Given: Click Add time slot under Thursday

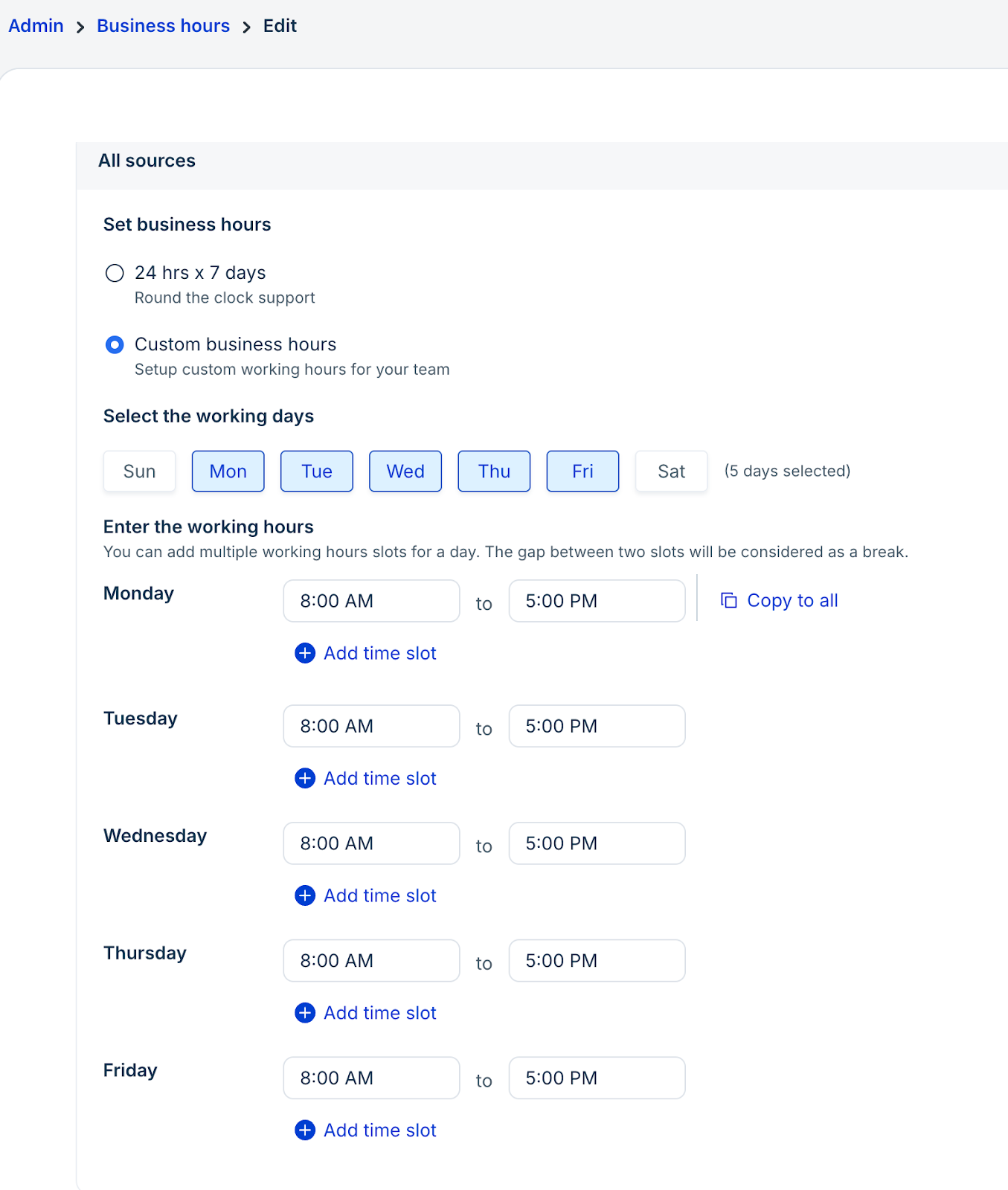Looking at the screenshot, I should [379, 1013].
